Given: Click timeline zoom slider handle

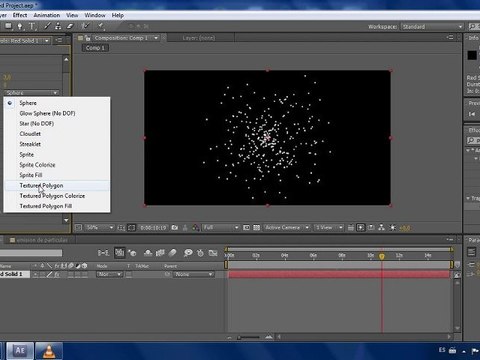Looking at the screenshot, I should [239, 337].
